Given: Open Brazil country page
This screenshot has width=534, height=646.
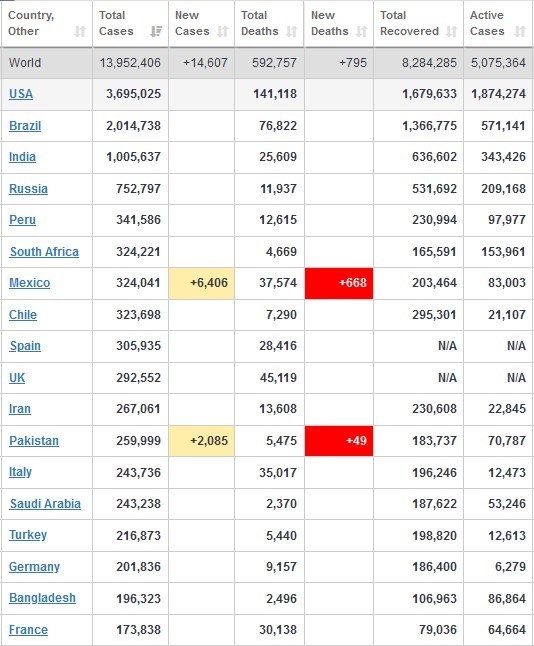Looking at the screenshot, I should coord(25,125).
